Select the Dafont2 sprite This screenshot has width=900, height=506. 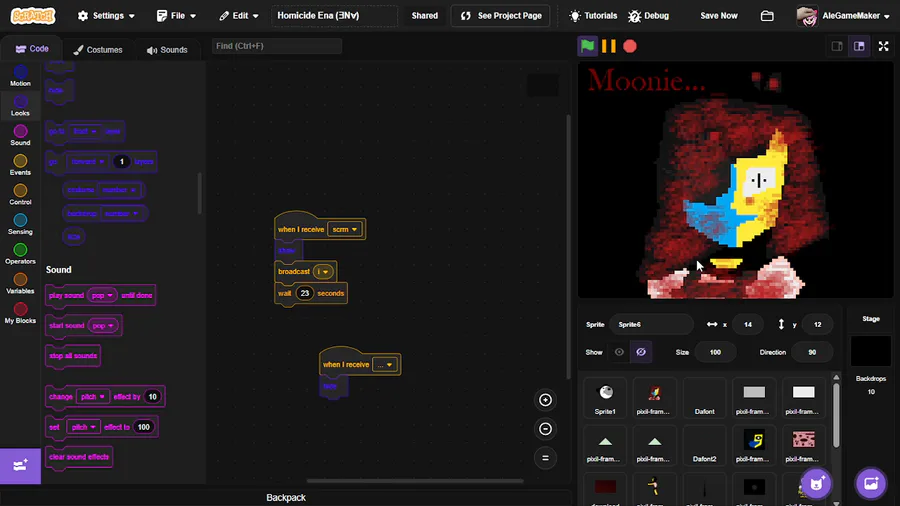click(704, 445)
